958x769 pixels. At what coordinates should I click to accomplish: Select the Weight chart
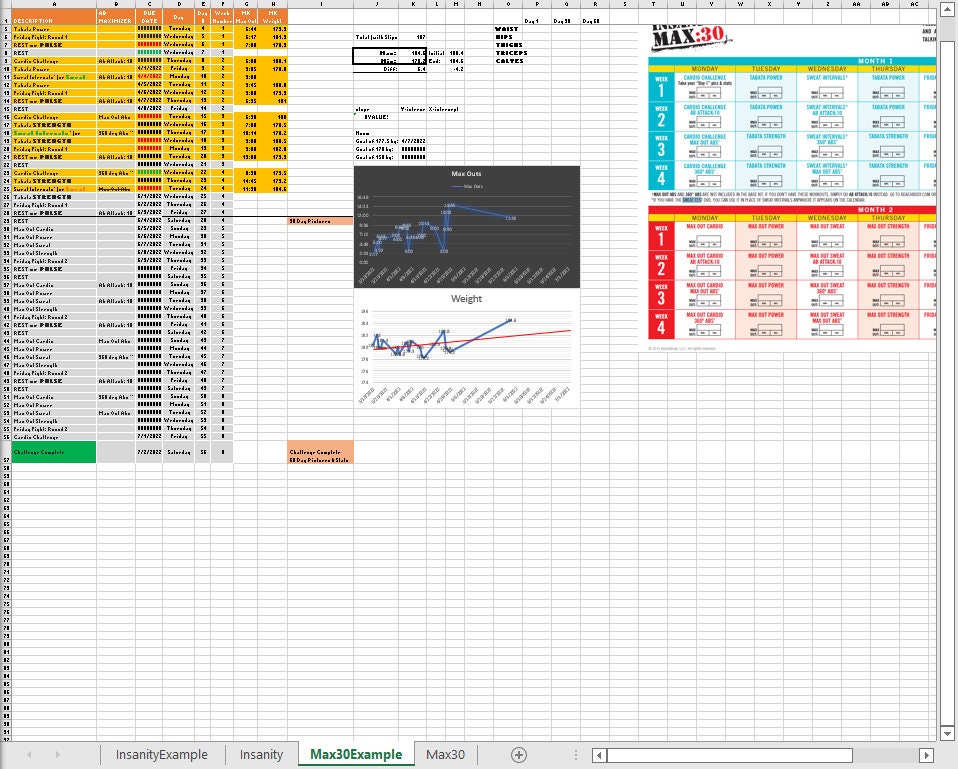click(465, 345)
